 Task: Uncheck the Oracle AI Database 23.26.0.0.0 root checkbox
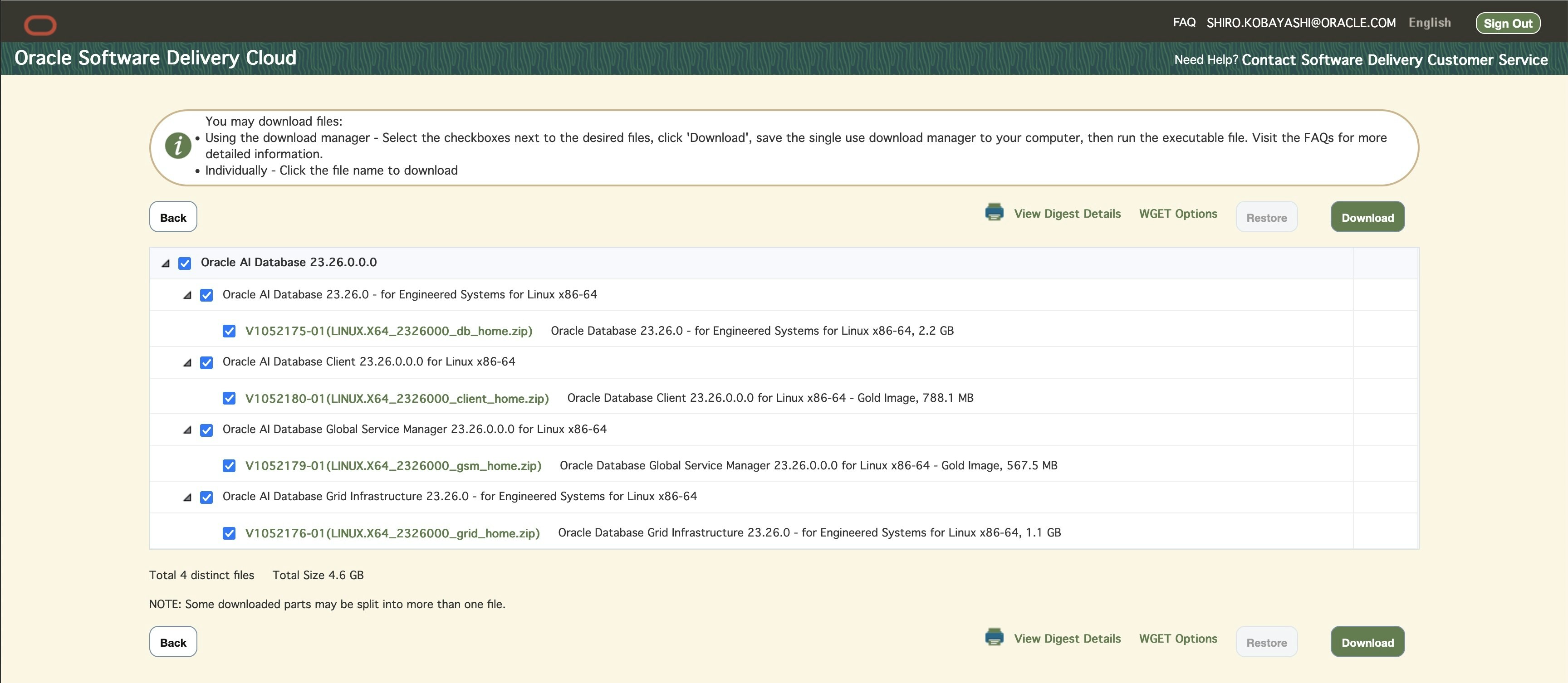click(x=185, y=263)
